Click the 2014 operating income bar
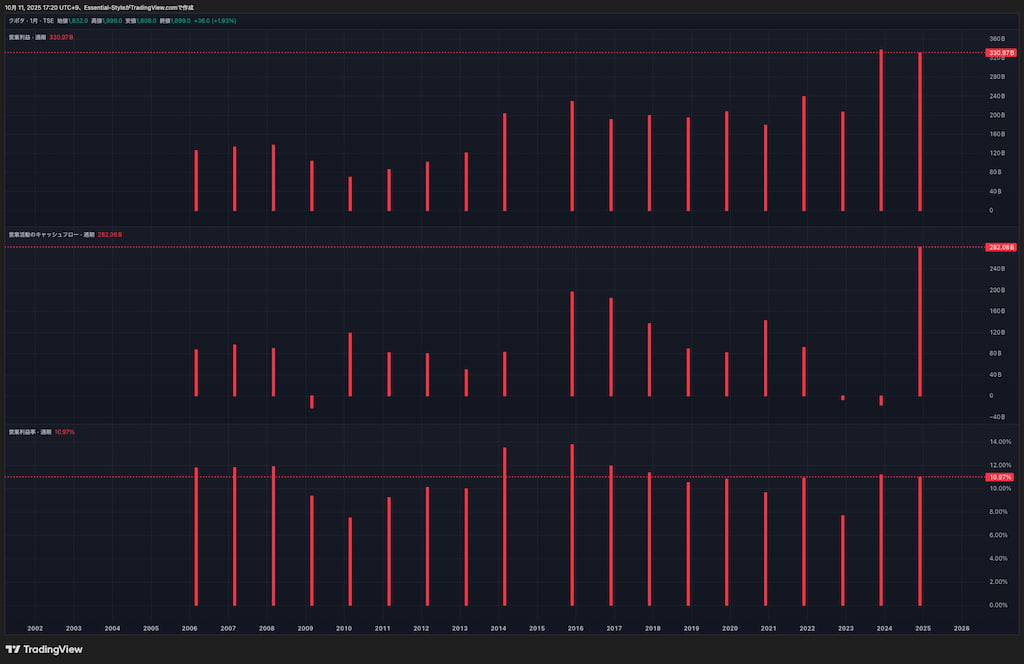 504,162
